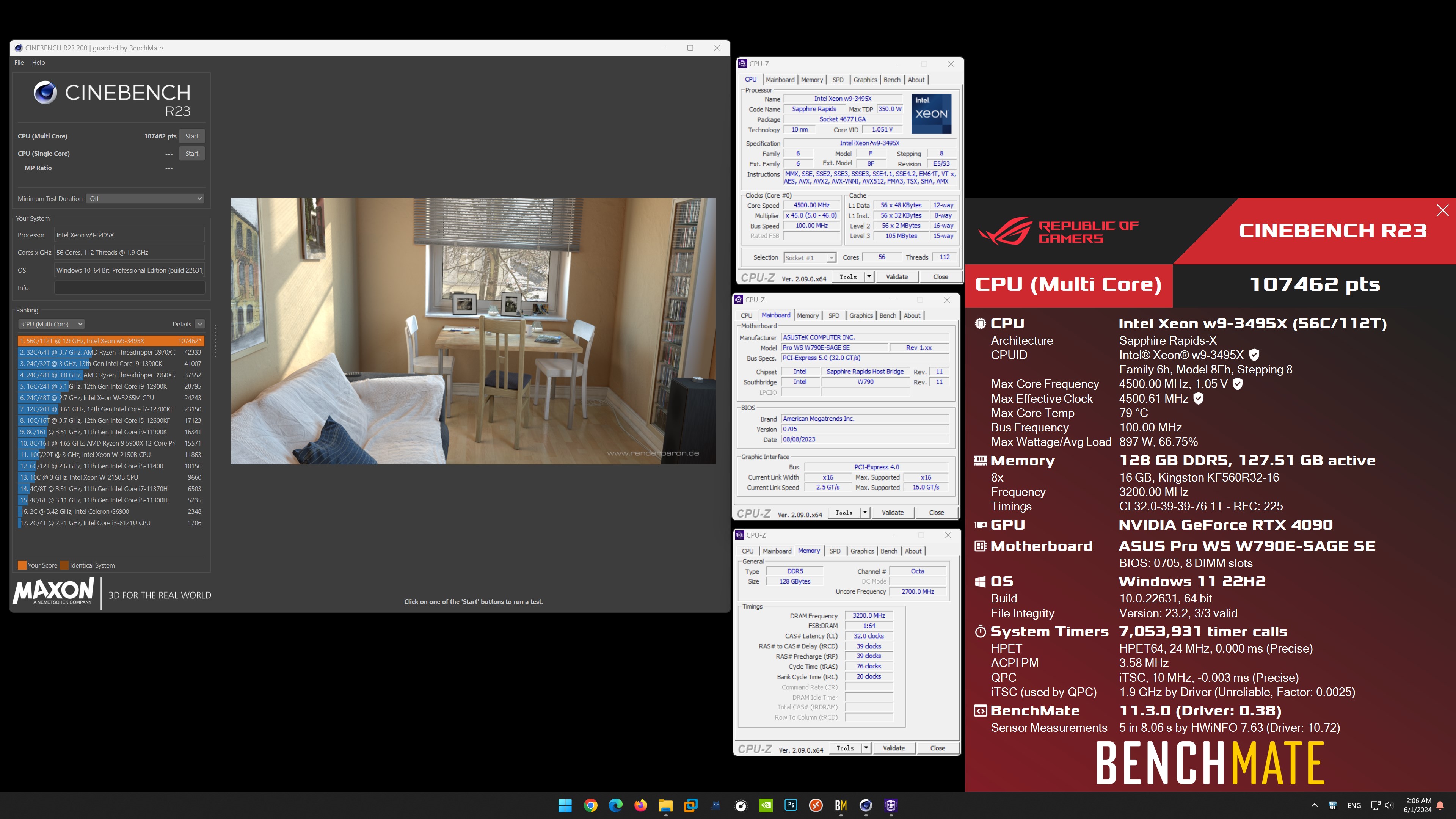Start the CPU (Single Core) test
The height and width of the screenshot is (819, 1456).
191,154
